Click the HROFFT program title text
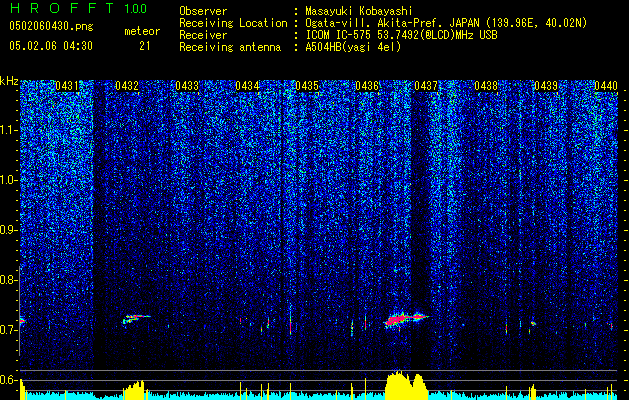629x400 pixels. (63, 8)
